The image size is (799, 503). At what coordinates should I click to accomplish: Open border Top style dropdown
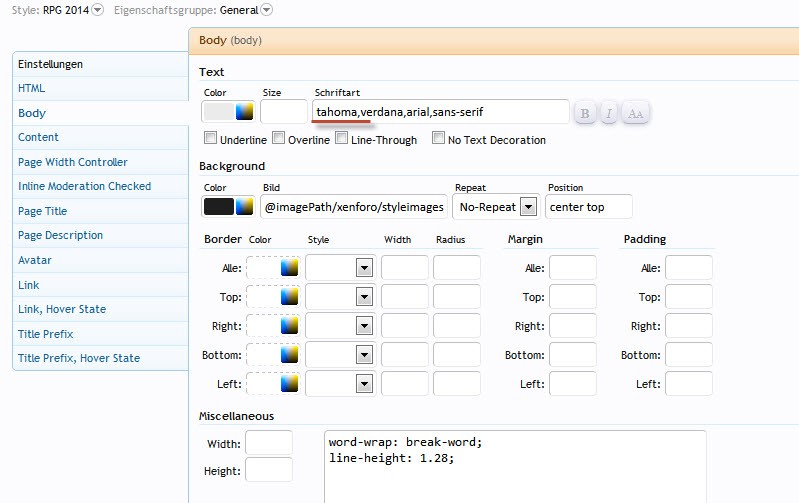coord(340,297)
